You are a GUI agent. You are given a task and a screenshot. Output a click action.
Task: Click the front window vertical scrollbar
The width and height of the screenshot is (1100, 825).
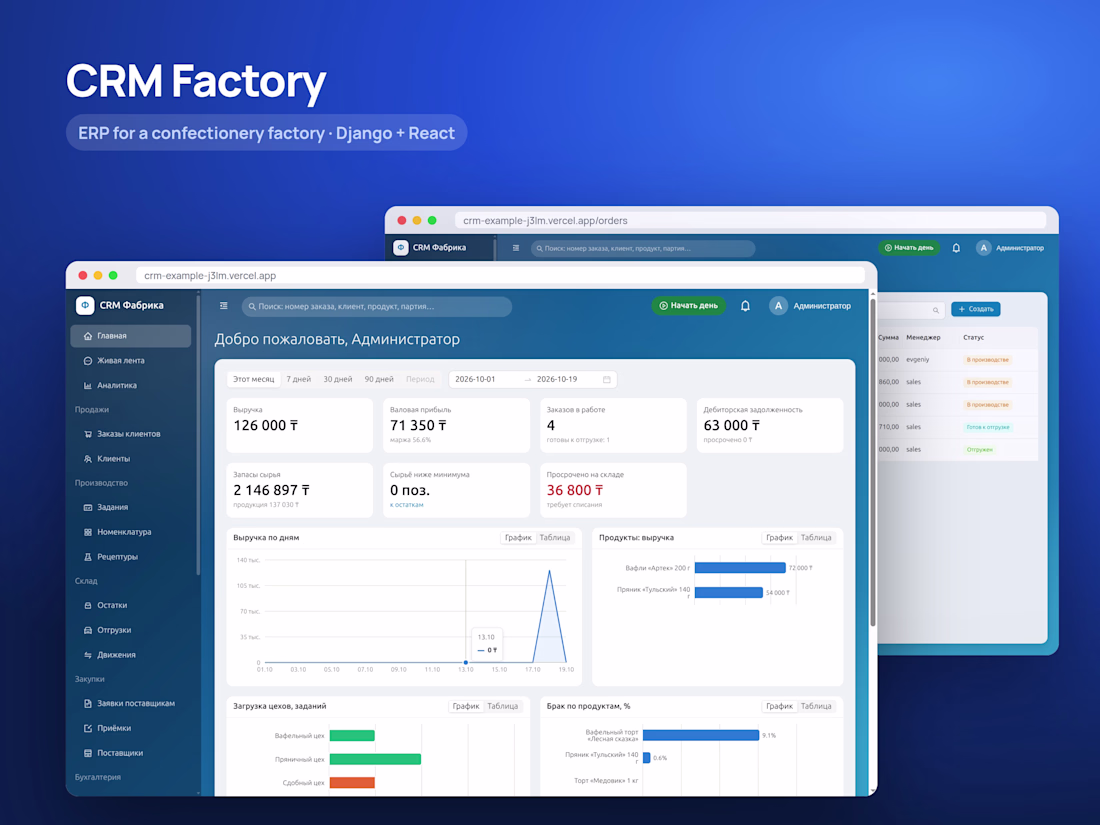coord(873,463)
